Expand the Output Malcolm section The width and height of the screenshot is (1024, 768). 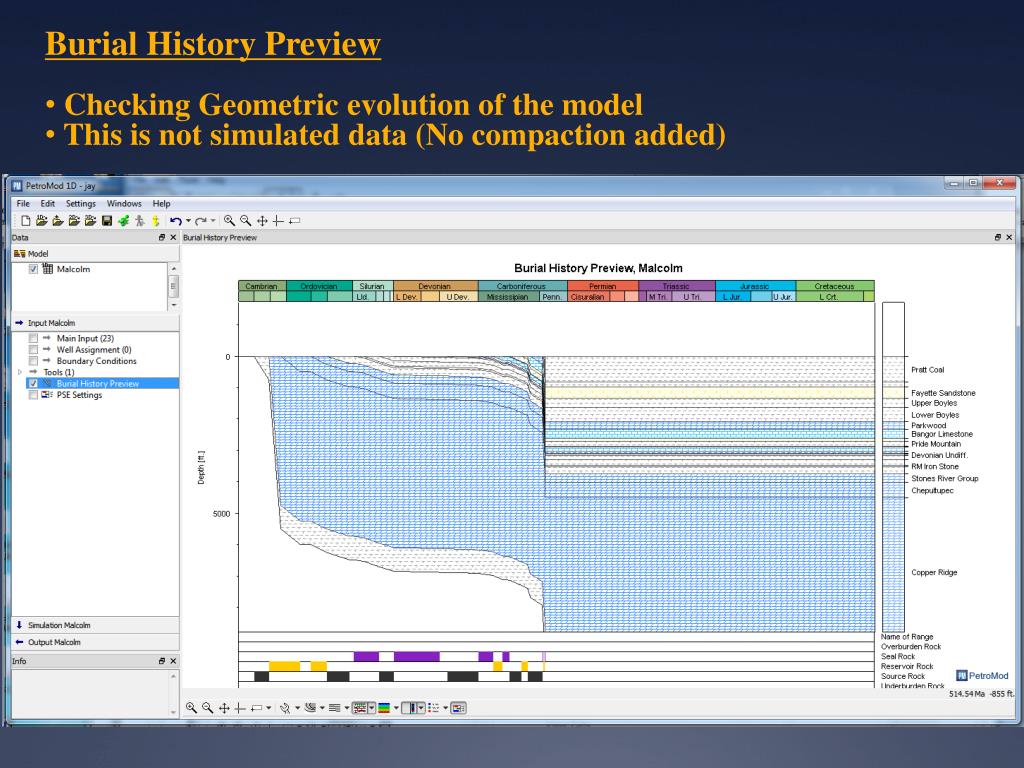[x=95, y=642]
